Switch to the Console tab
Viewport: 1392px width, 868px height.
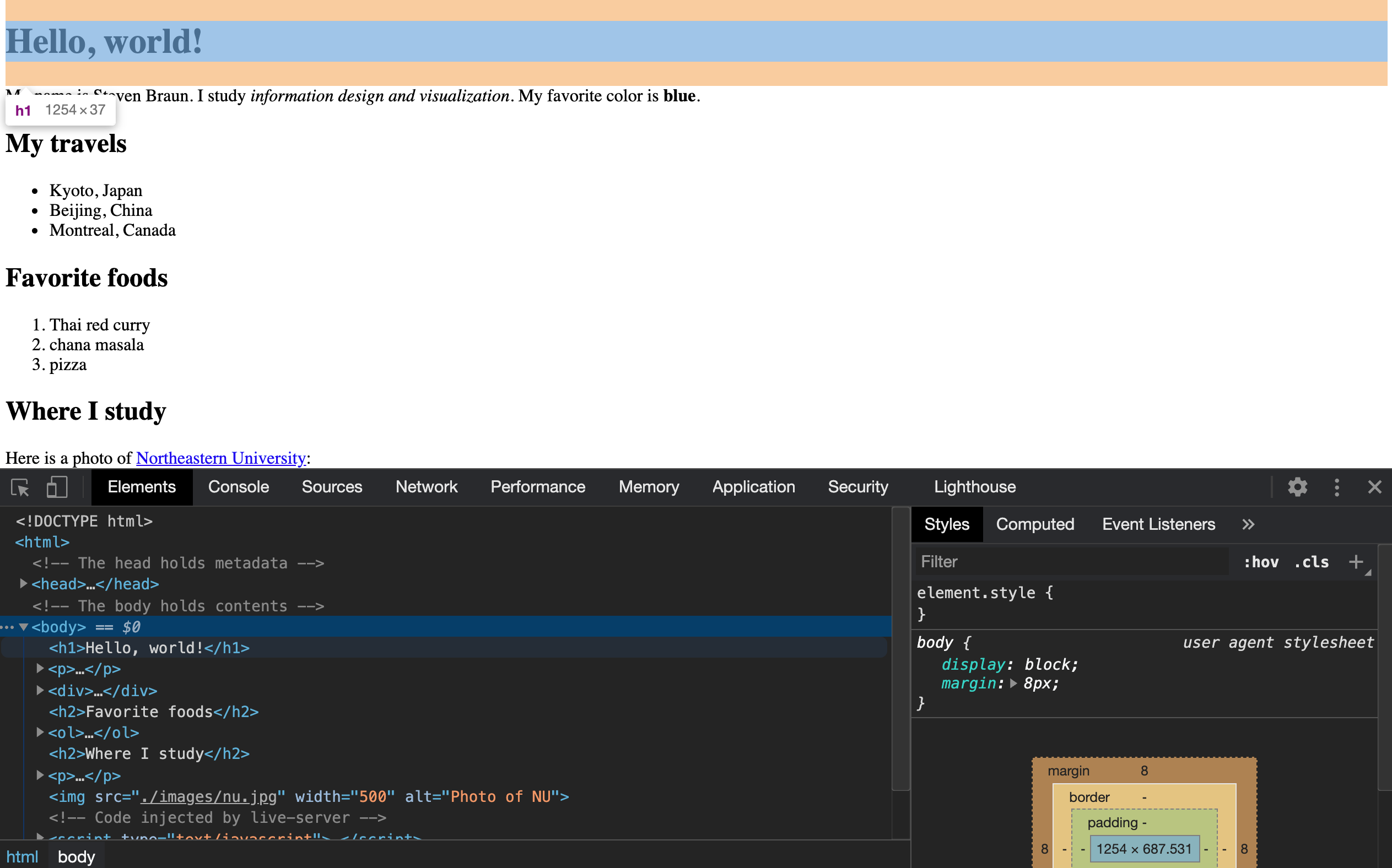point(238,487)
